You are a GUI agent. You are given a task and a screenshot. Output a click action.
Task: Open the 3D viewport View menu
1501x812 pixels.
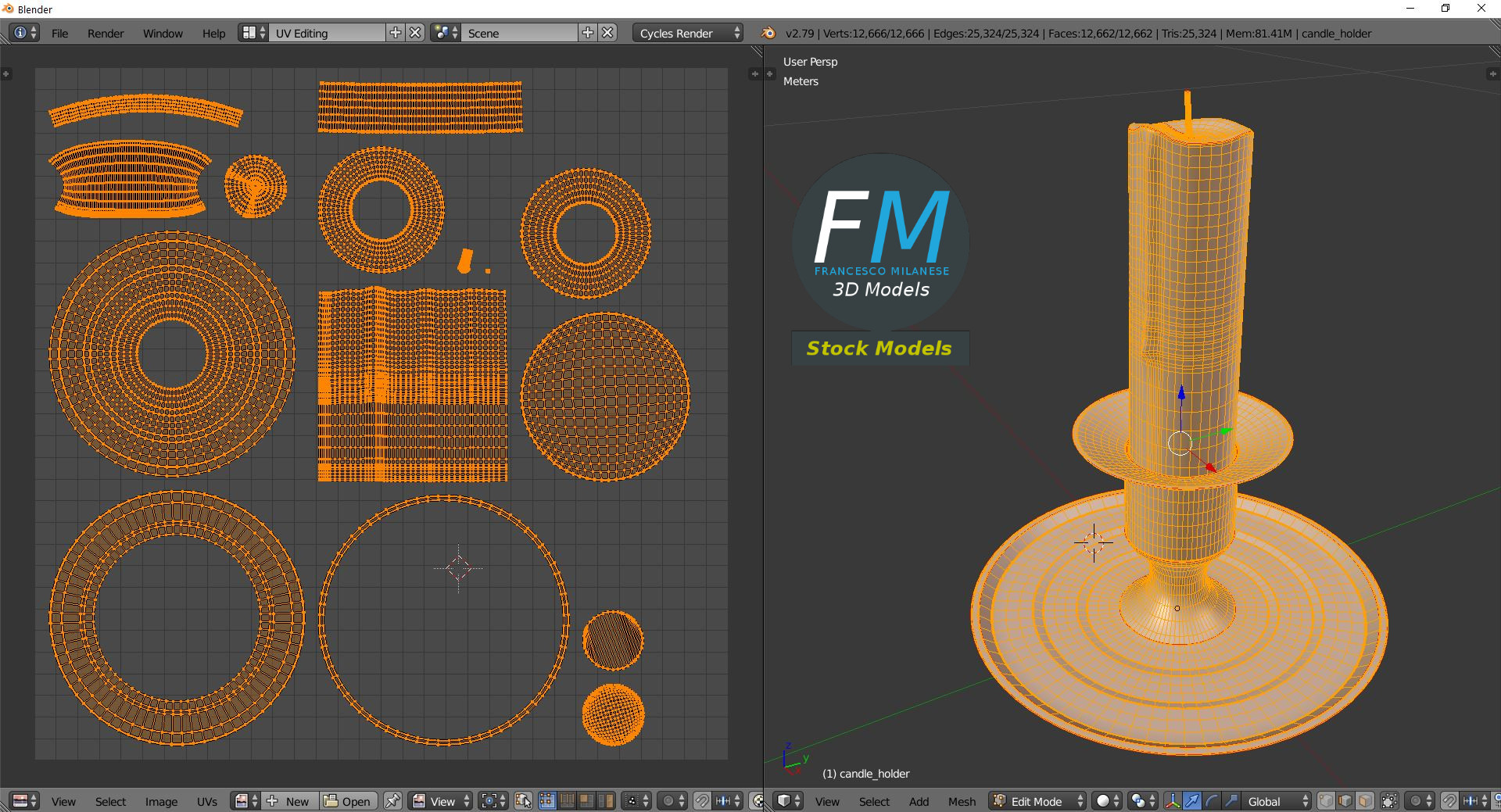[827, 801]
